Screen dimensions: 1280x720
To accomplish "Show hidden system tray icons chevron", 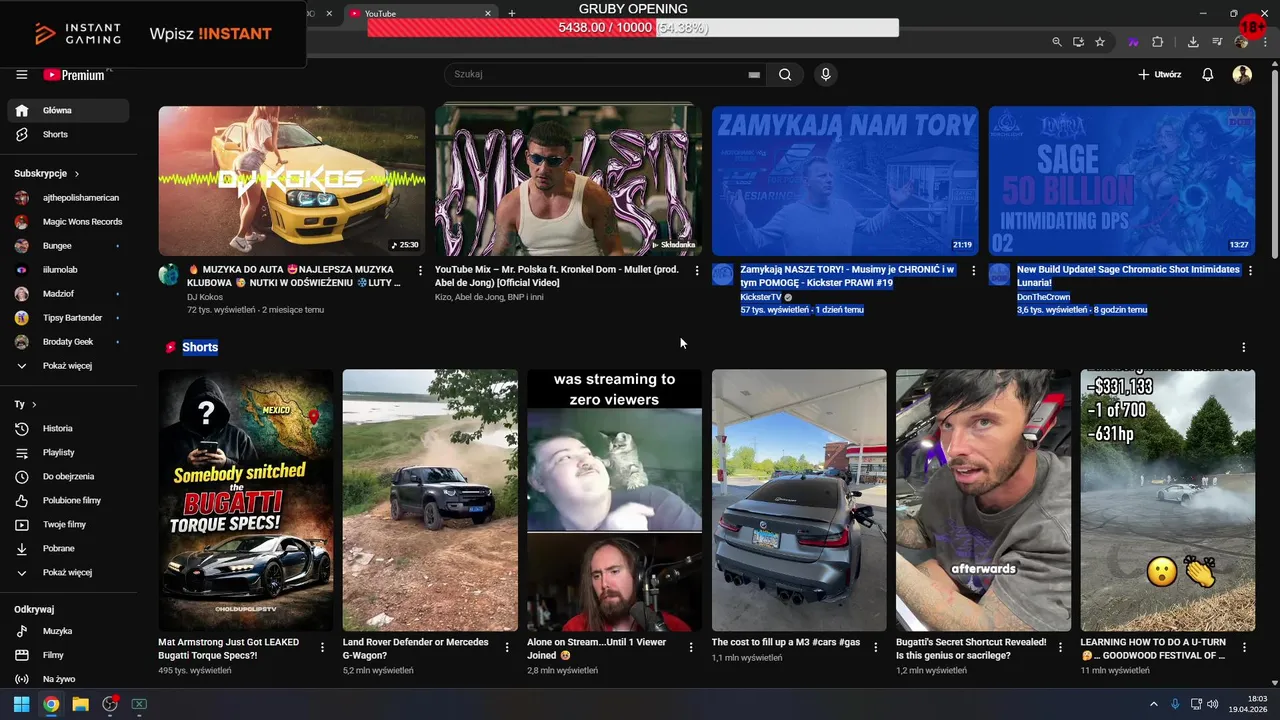I will point(1154,704).
